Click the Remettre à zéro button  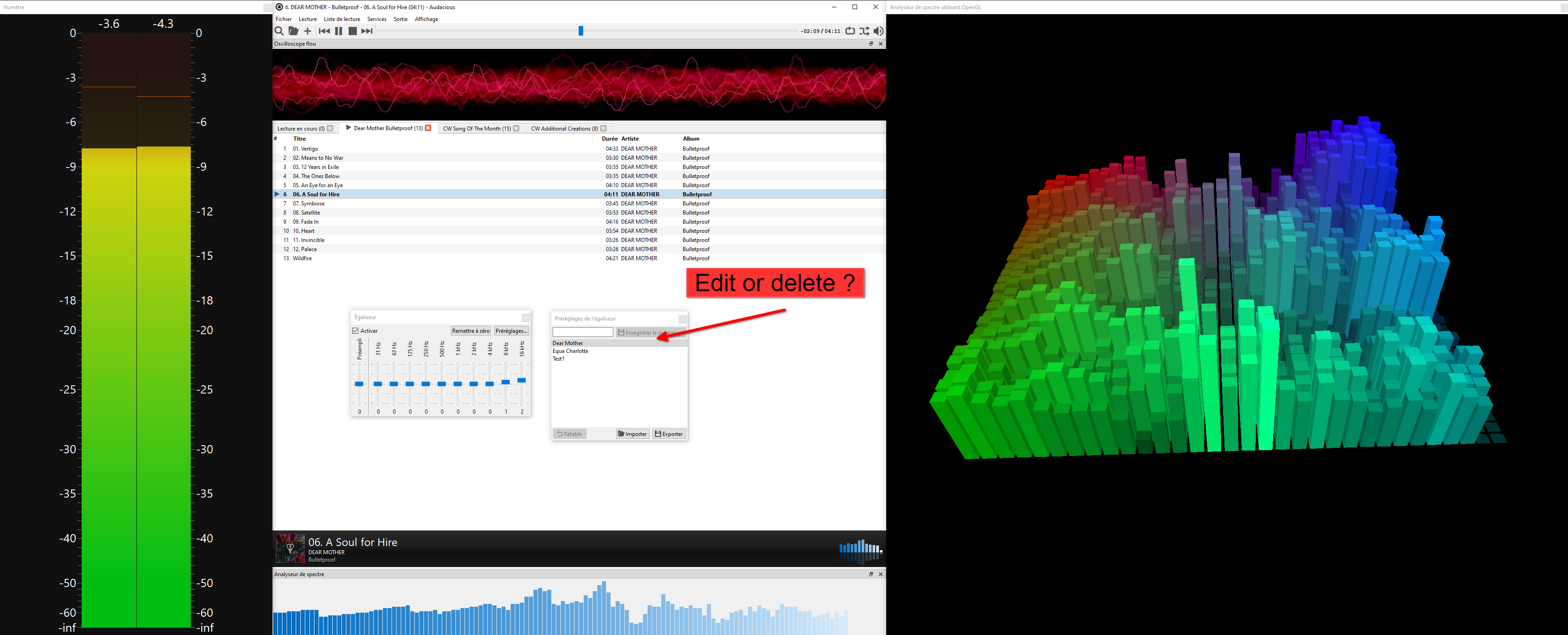tap(470, 331)
